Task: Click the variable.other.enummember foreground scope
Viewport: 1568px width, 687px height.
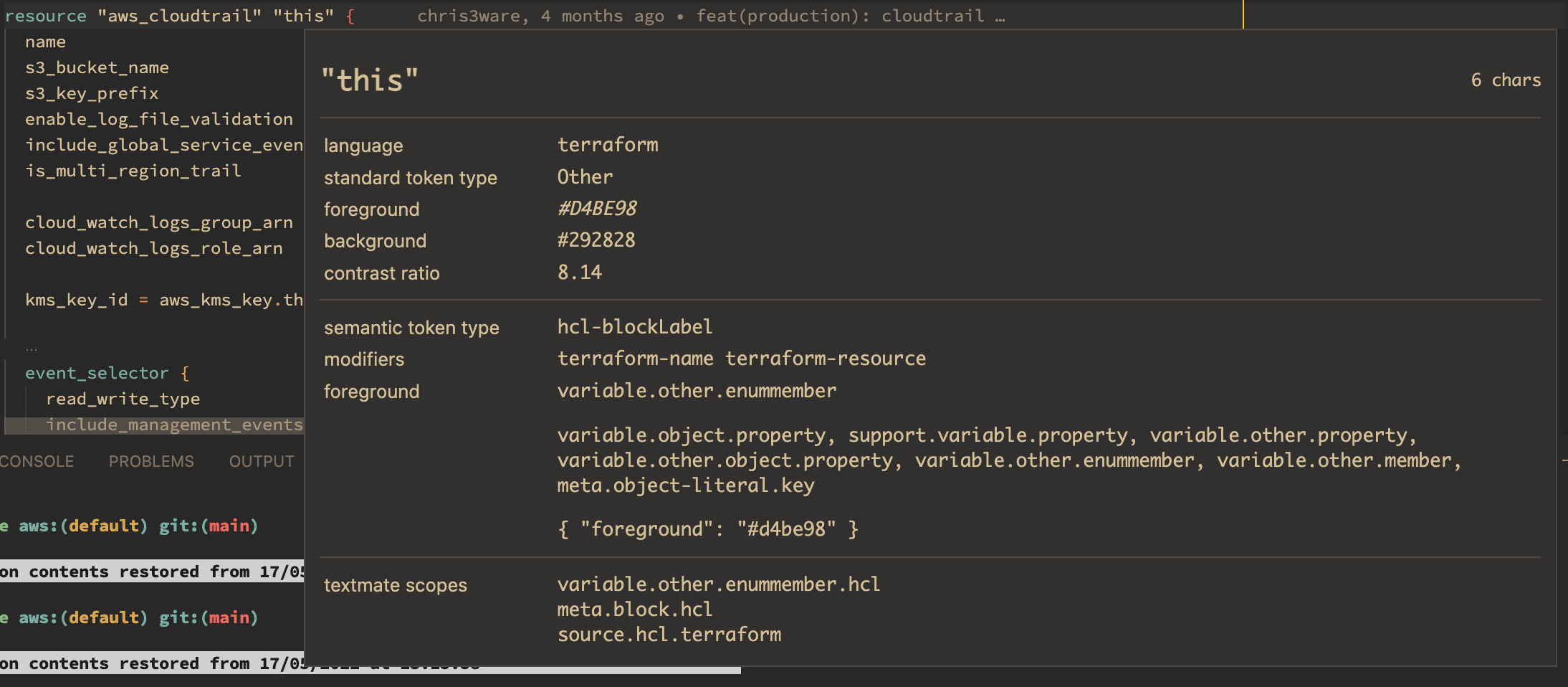Action: coord(696,390)
